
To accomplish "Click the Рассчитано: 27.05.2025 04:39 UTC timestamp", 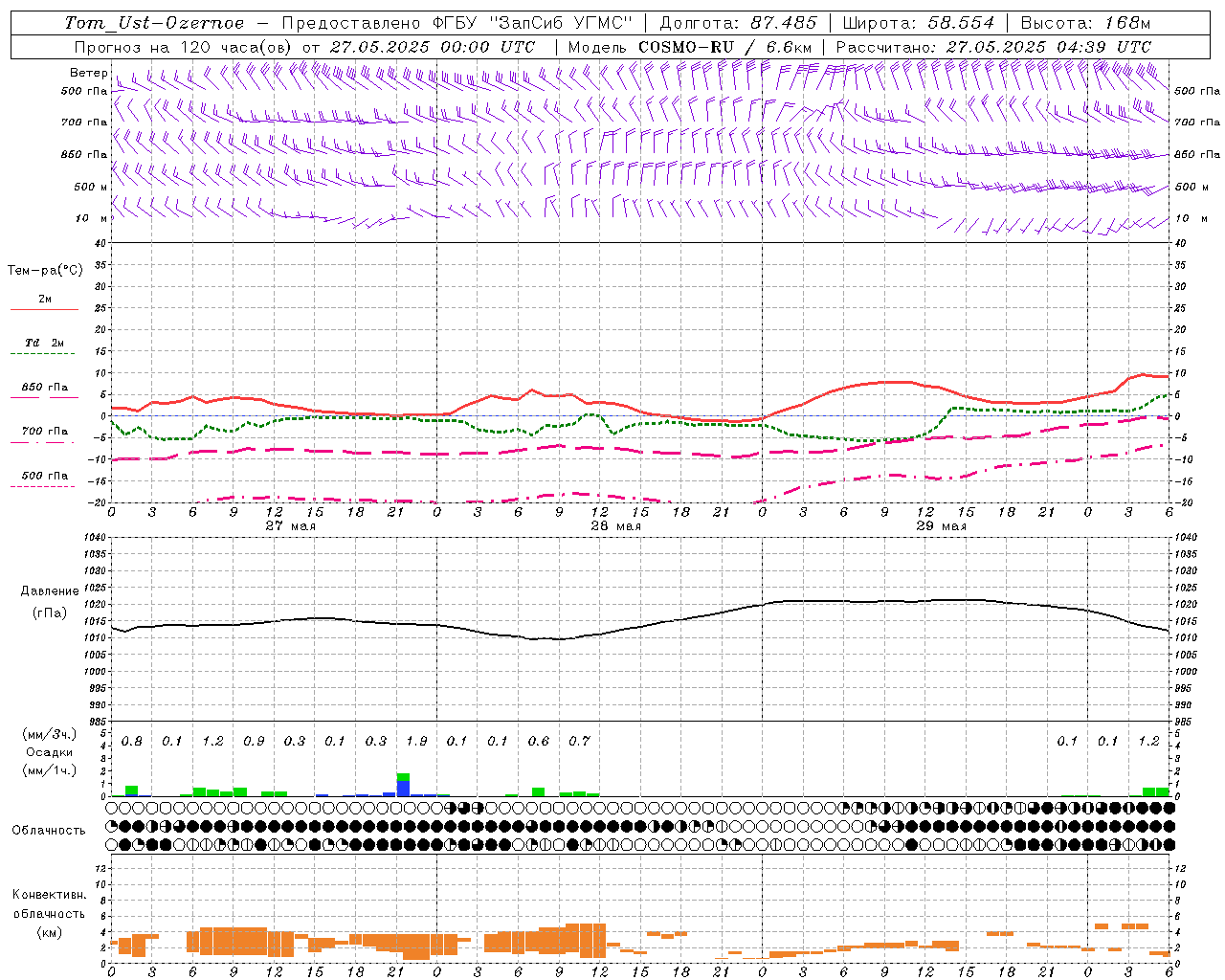I will point(993,47).
